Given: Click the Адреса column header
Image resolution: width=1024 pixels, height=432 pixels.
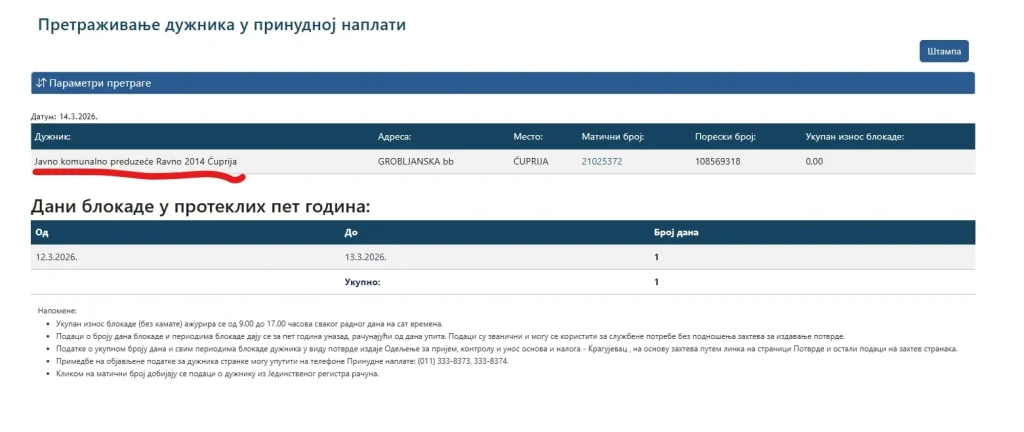Looking at the screenshot, I should click(x=394, y=137).
